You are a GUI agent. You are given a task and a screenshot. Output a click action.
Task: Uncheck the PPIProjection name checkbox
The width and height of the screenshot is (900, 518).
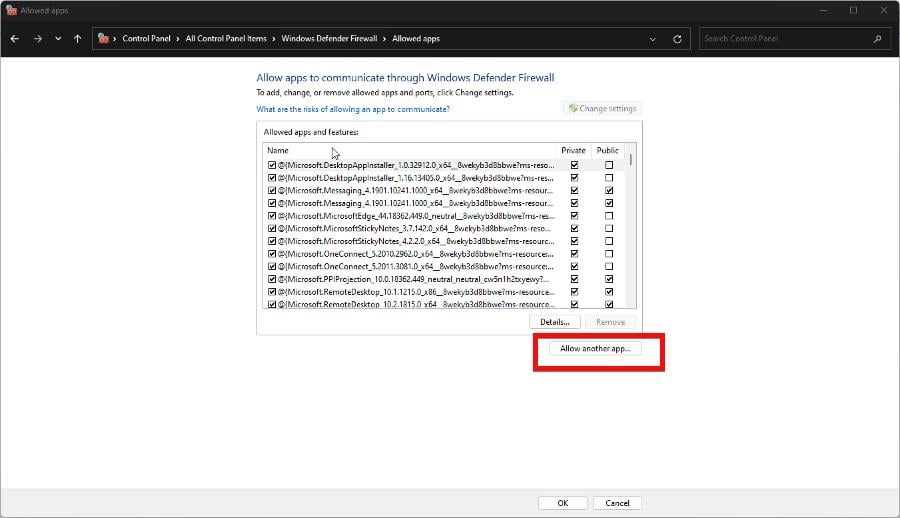(272, 279)
